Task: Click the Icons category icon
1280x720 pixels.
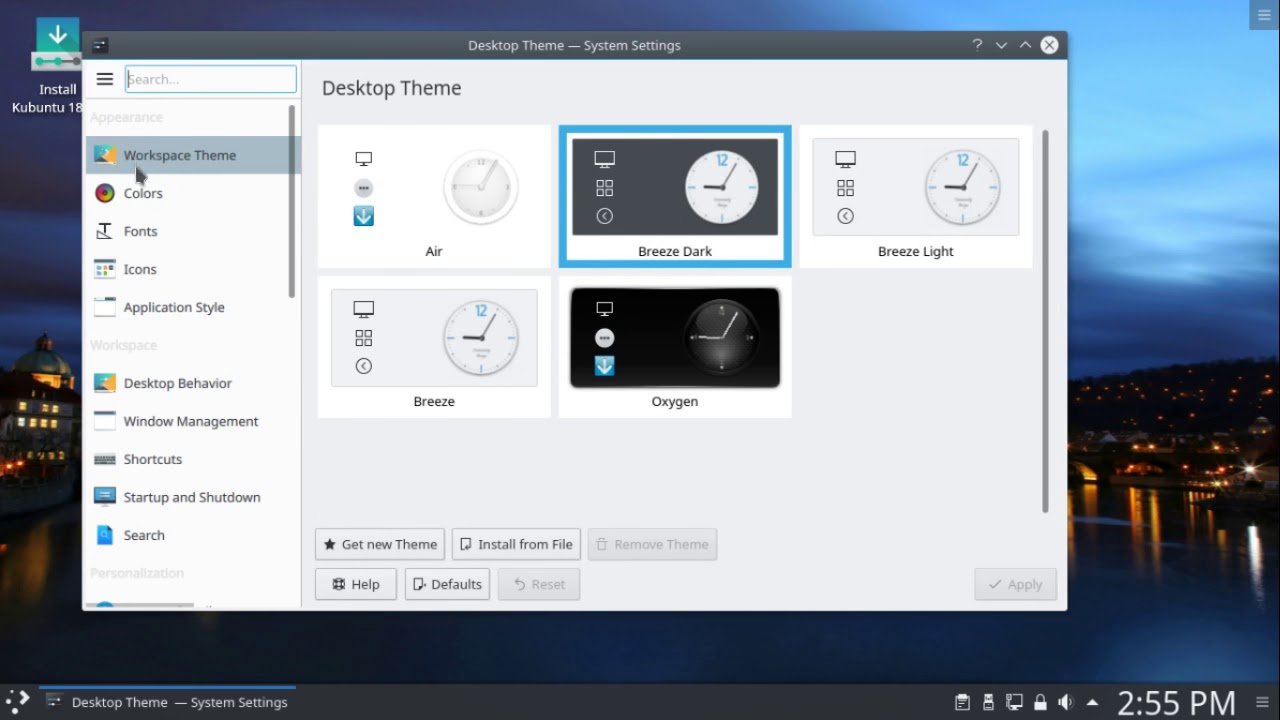Action: 105,269
